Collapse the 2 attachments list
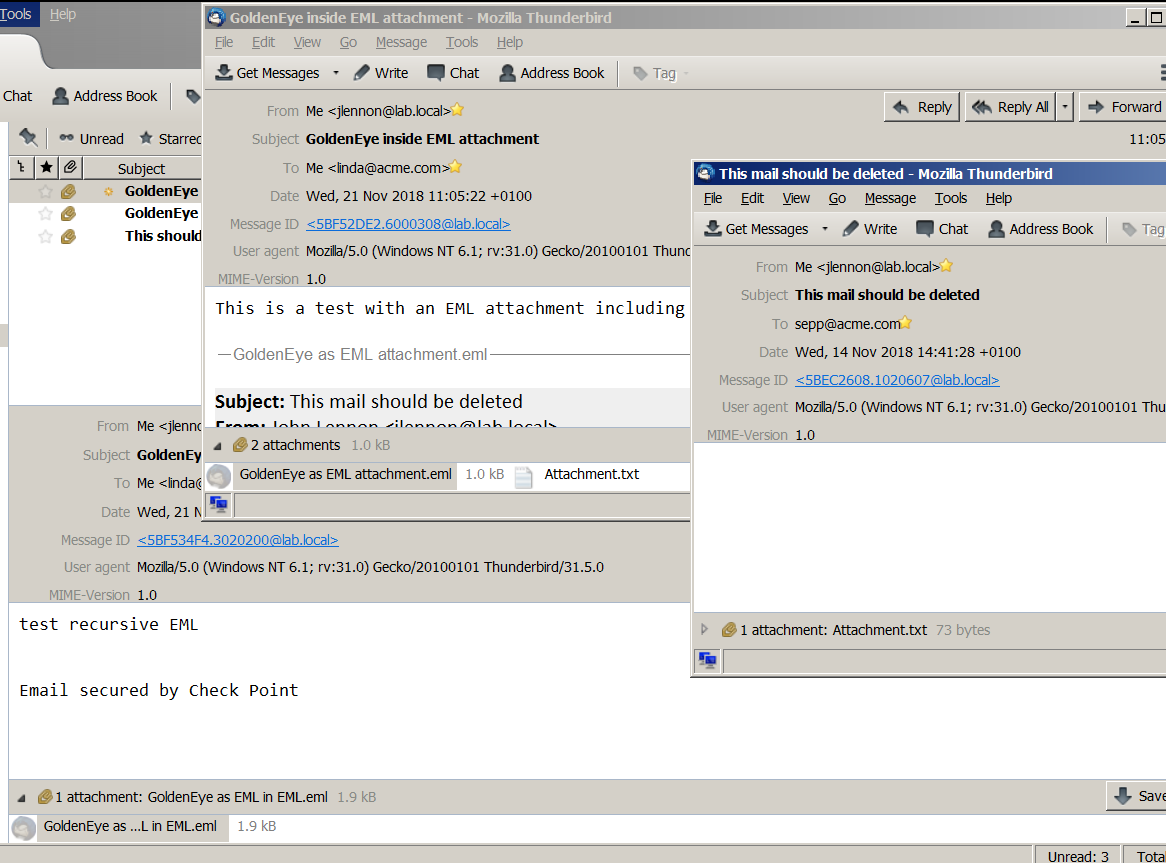Viewport: 1166px width, 863px height. [218, 446]
